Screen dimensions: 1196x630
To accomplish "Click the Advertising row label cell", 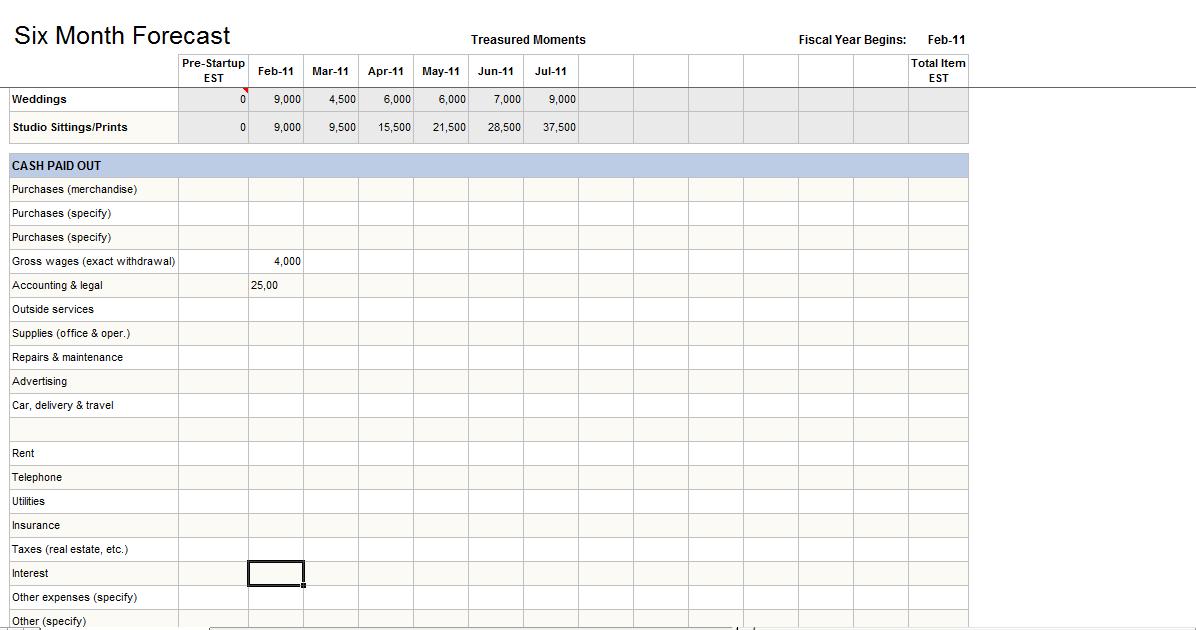I will pyautogui.click(x=90, y=381).
